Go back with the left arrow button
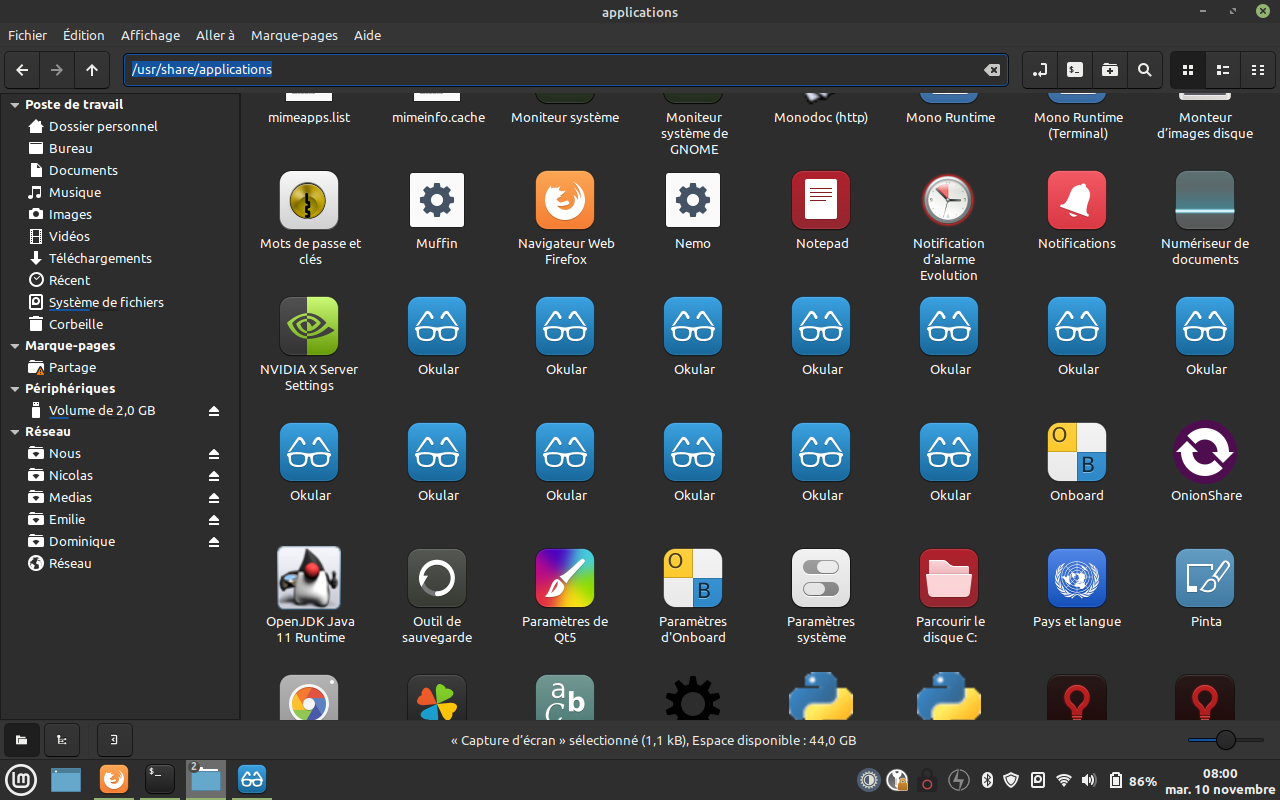The width and height of the screenshot is (1280, 800). point(22,70)
